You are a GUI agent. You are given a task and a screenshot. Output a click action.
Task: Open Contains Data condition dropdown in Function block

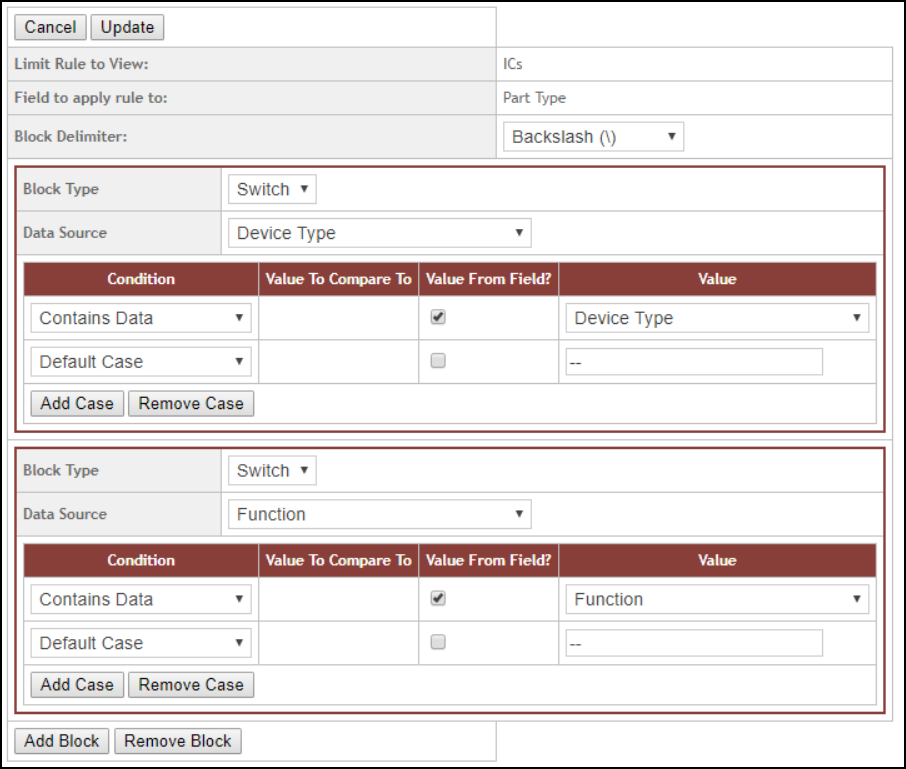(x=140, y=599)
